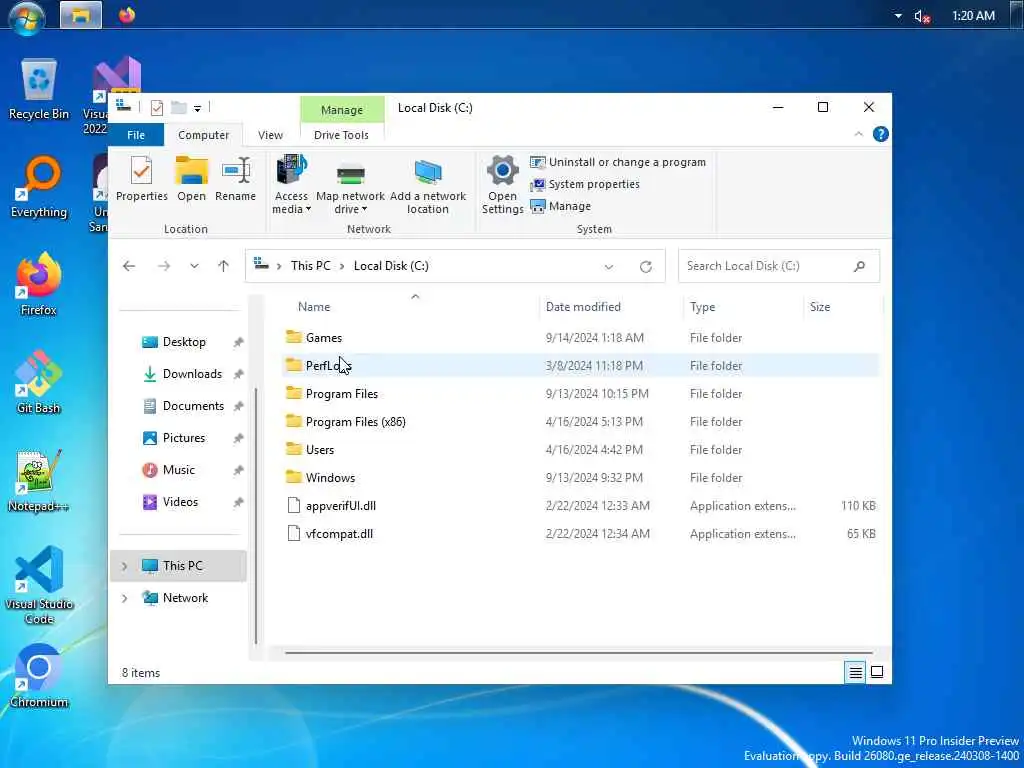Click the Open folder icon in ribbon
This screenshot has height=768, width=1024.
(191, 178)
